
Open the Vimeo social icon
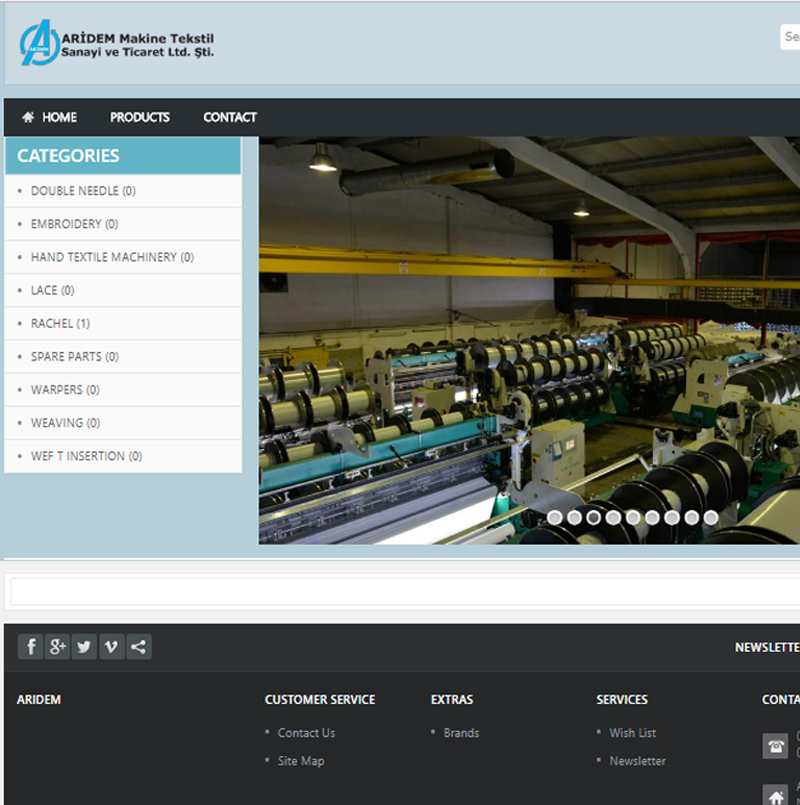tap(111, 647)
